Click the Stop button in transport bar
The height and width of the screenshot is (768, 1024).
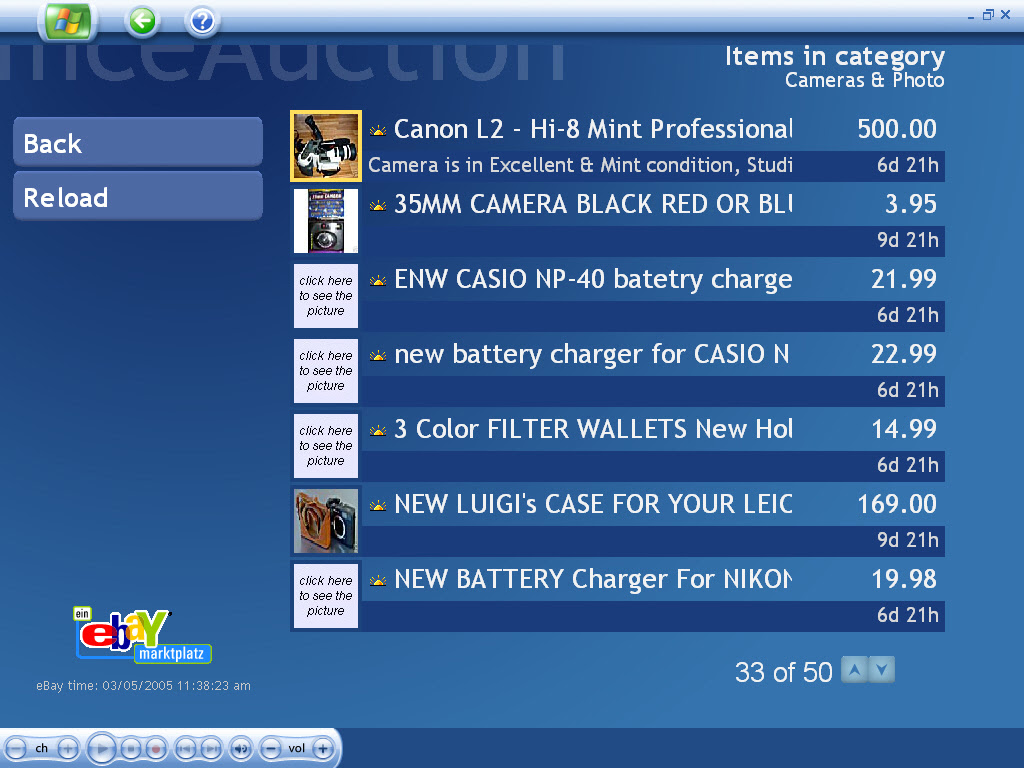(x=131, y=748)
